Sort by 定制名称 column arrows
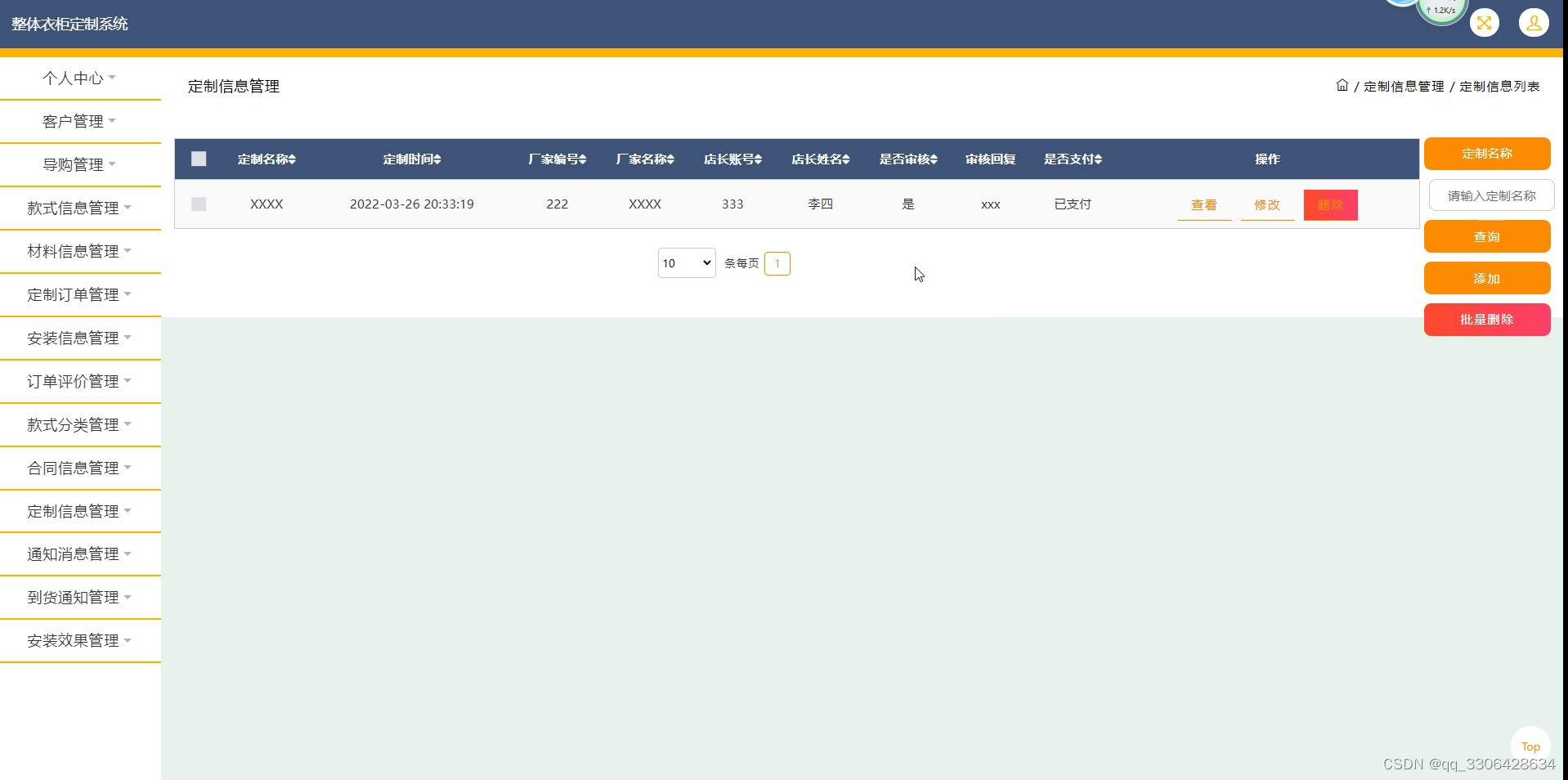 tap(292, 159)
